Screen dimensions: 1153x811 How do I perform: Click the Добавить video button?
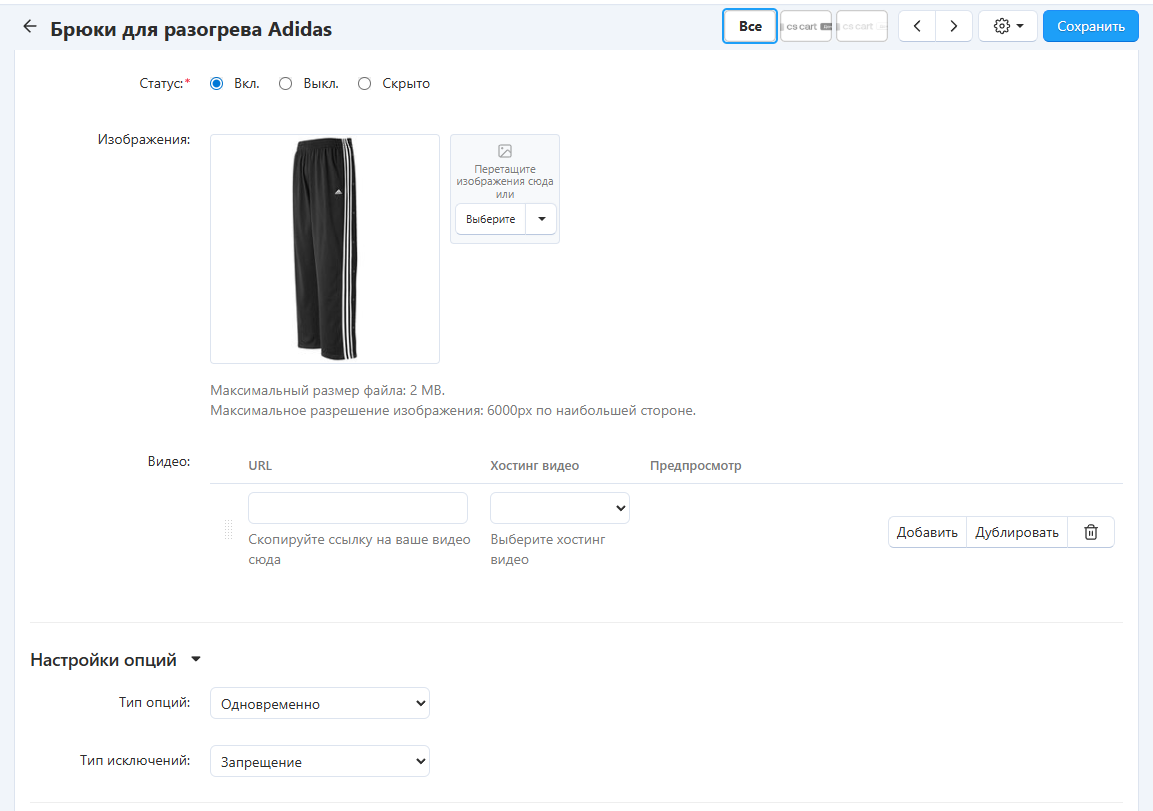[x=927, y=532]
